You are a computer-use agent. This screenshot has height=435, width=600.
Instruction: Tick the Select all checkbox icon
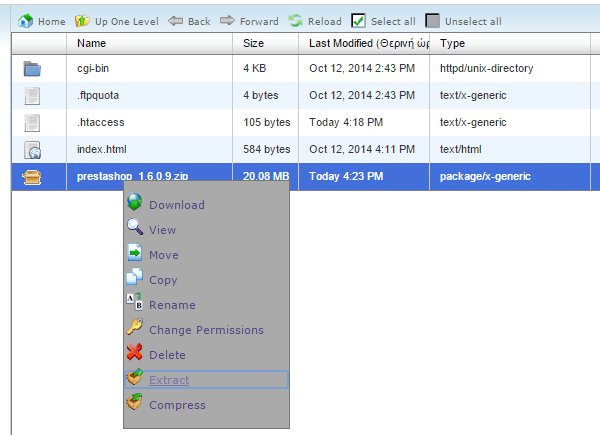pyautogui.click(x=358, y=21)
